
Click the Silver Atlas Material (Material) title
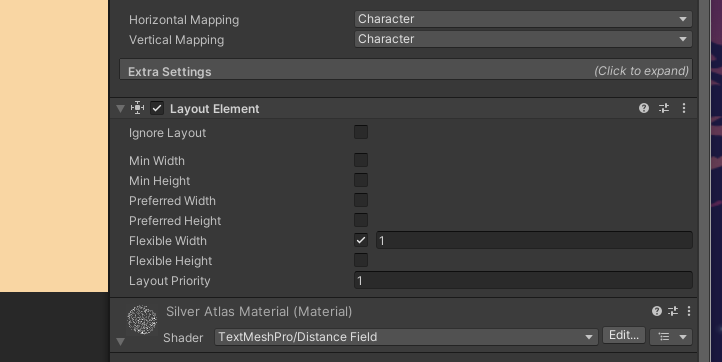tap(259, 312)
